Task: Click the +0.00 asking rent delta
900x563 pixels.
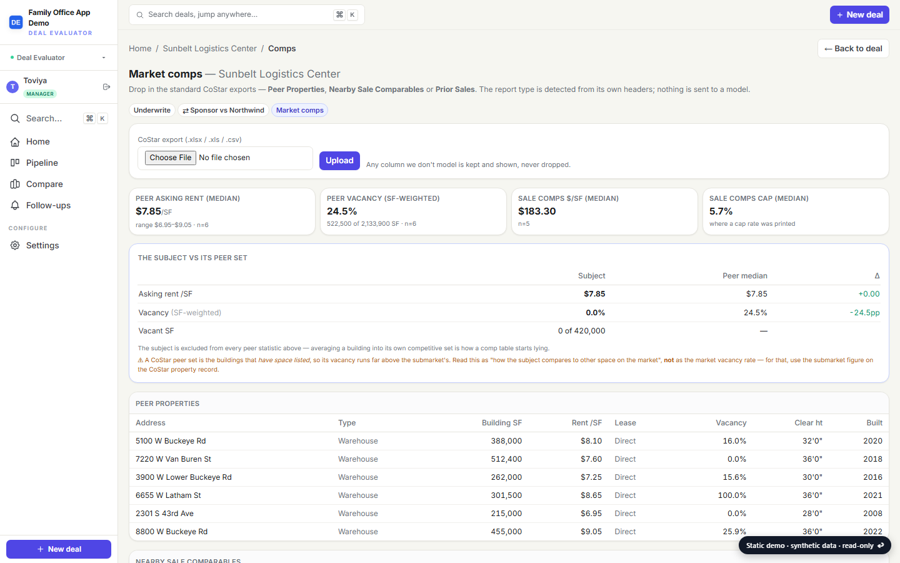Action: (869, 294)
